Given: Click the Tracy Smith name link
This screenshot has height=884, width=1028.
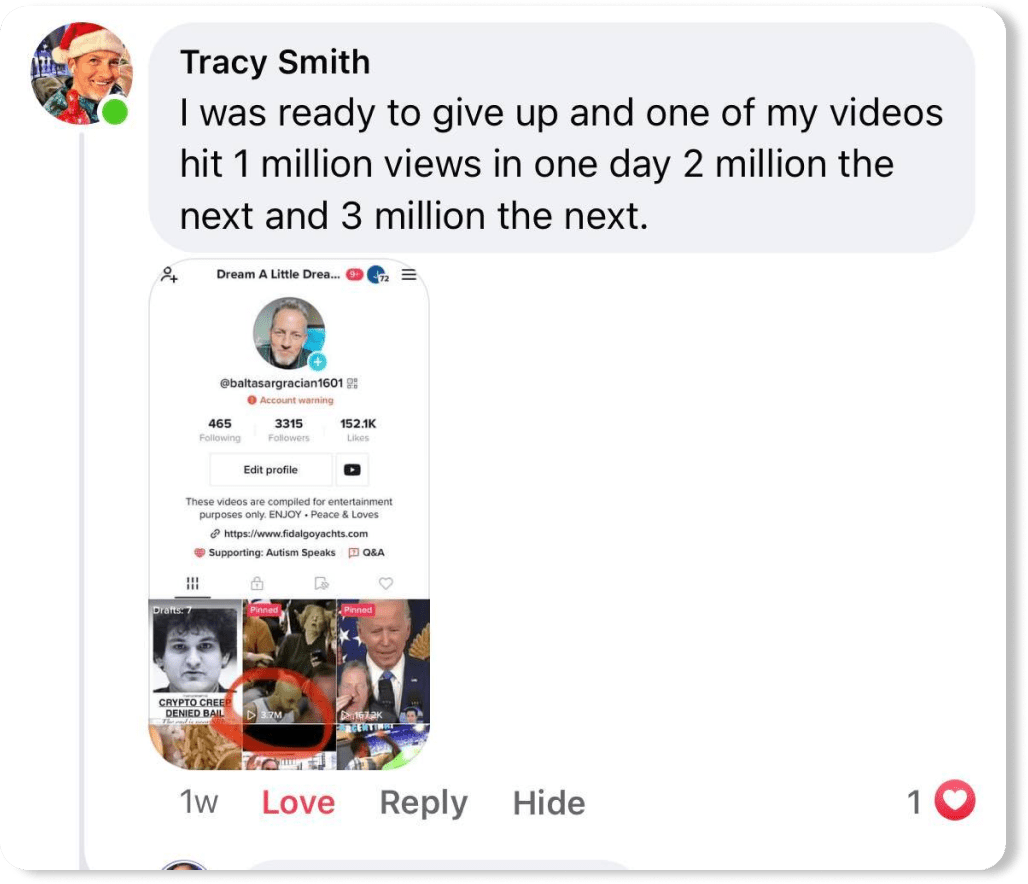Looking at the screenshot, I should click(x=275, y=62).
